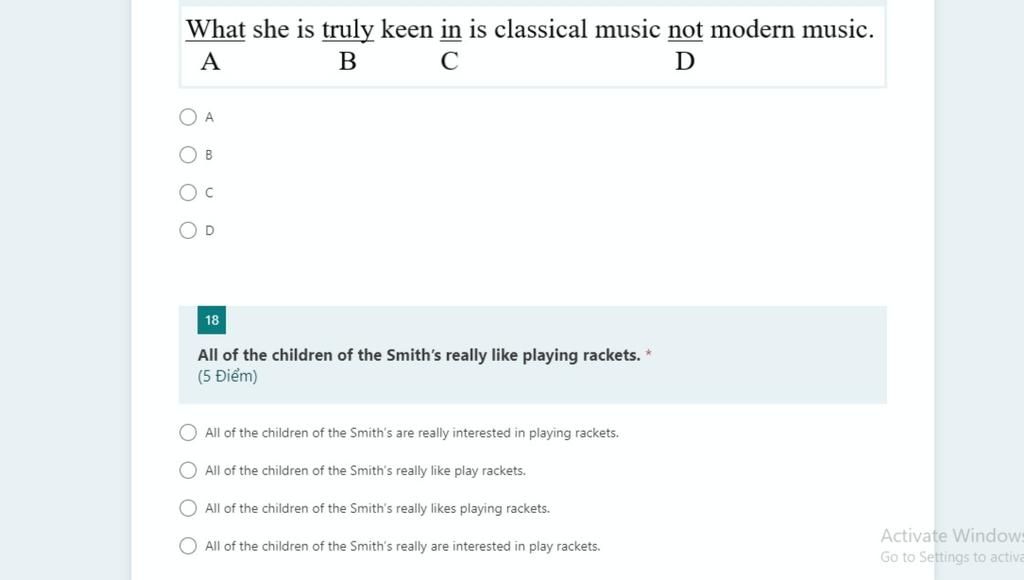
Task: Mark radio option C as answer
Action: (x=188, y=193)
